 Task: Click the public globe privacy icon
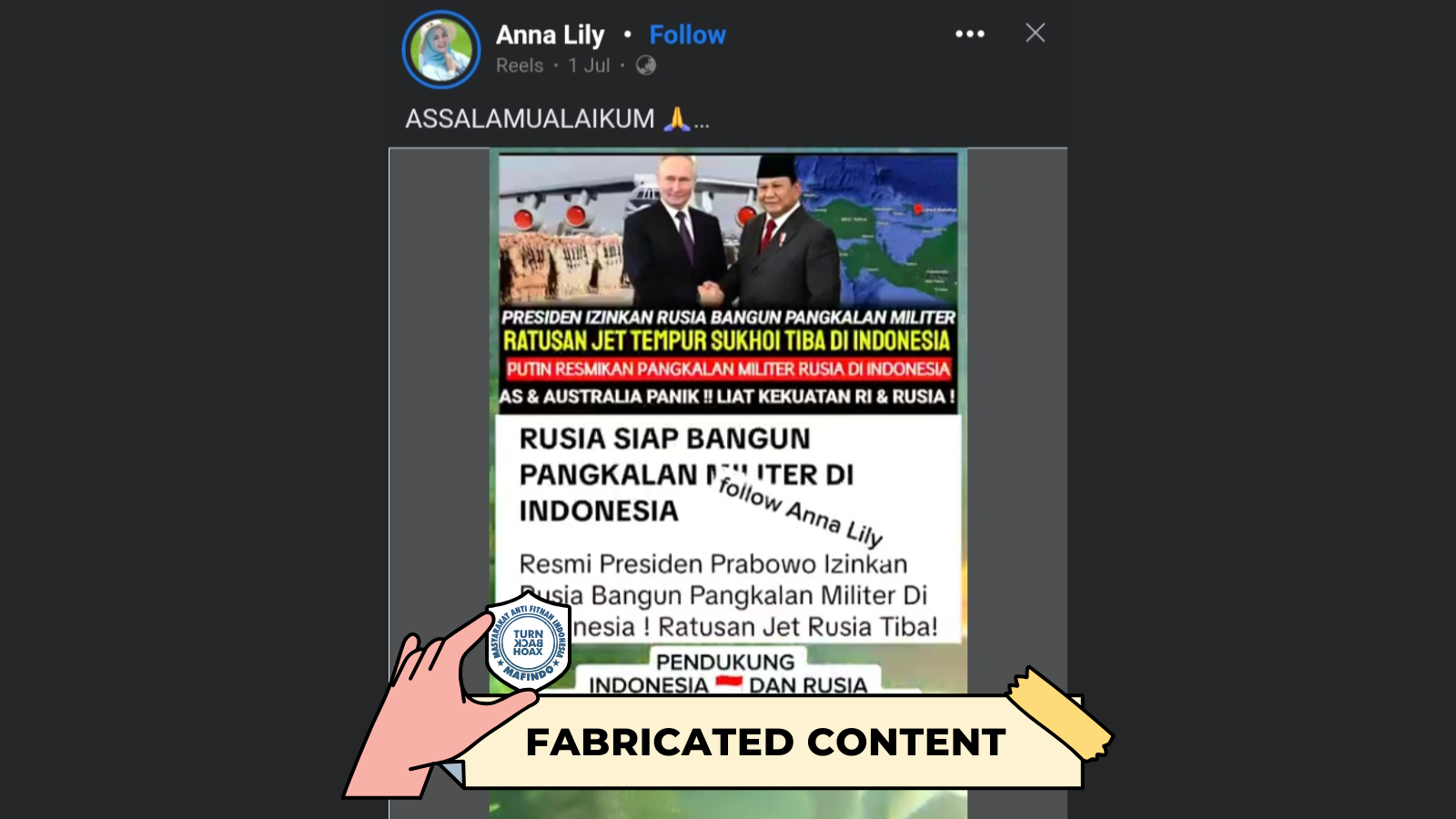(x=646, y=66)
